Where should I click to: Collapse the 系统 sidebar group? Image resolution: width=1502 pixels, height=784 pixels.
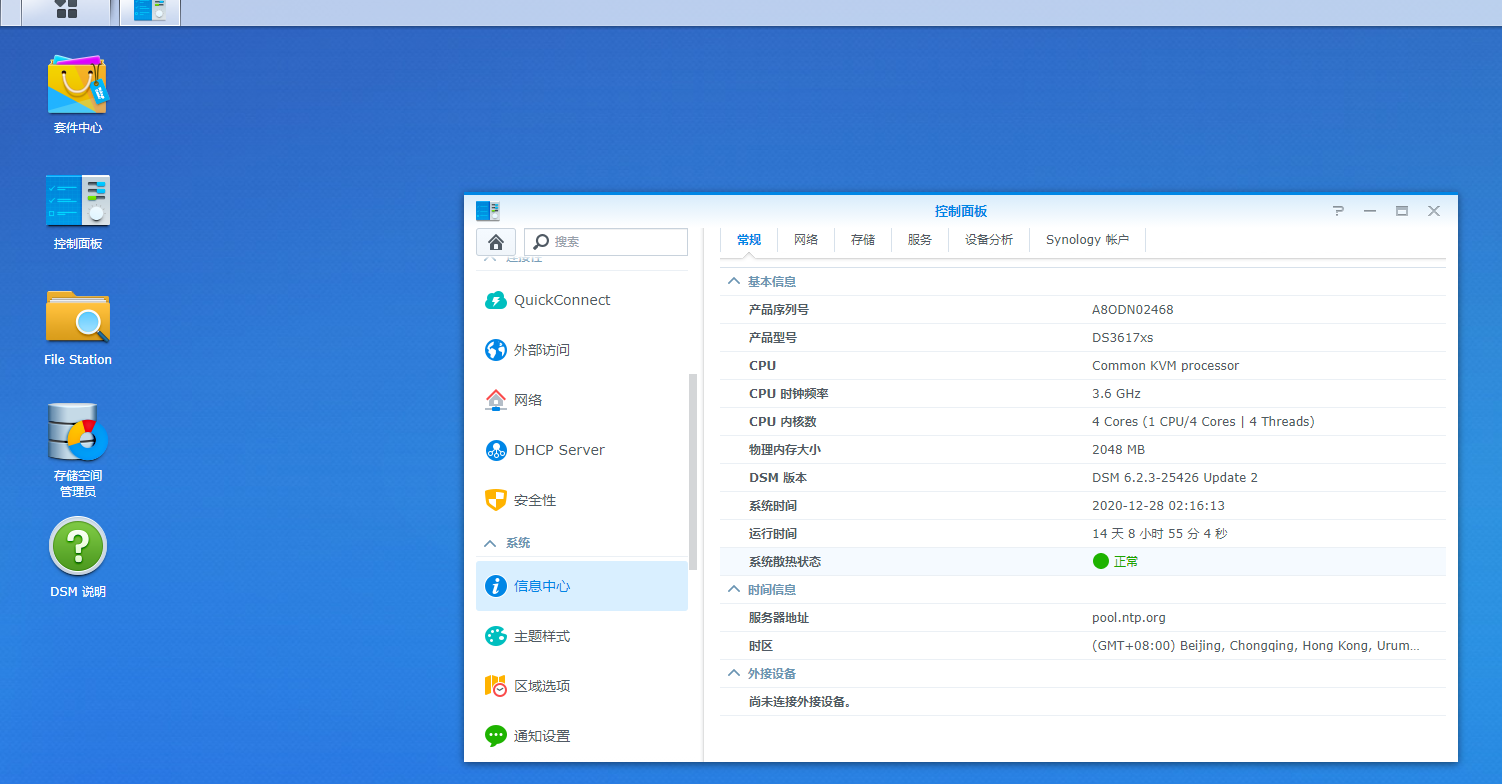(x=490, y=543)
